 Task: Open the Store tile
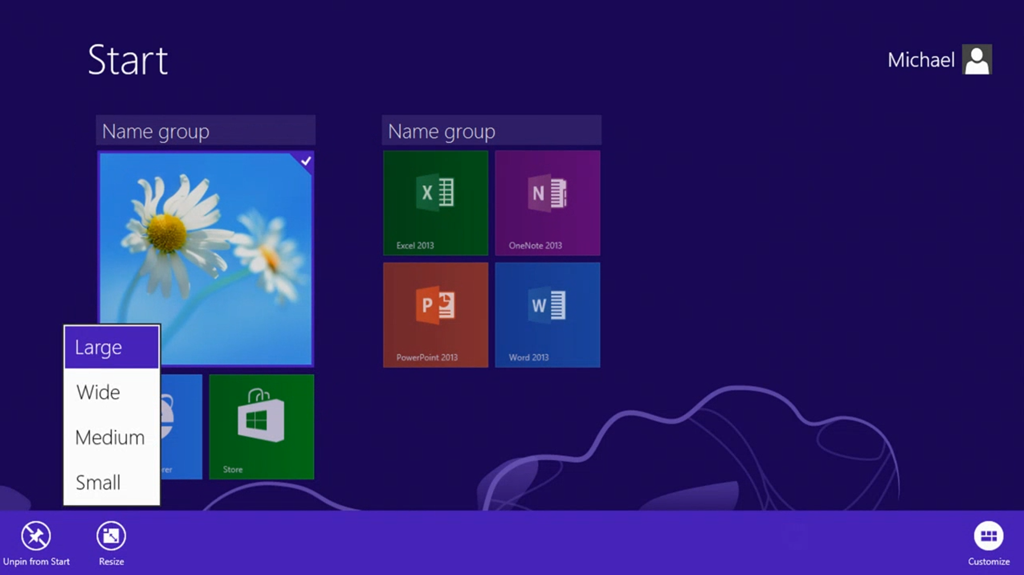[x=261, y=427]
